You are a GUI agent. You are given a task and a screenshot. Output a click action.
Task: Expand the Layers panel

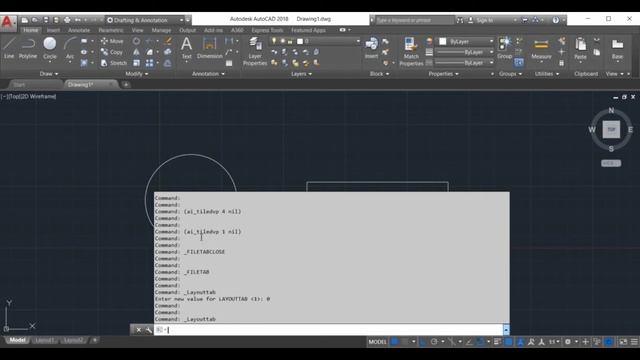[x=302, y=74]
